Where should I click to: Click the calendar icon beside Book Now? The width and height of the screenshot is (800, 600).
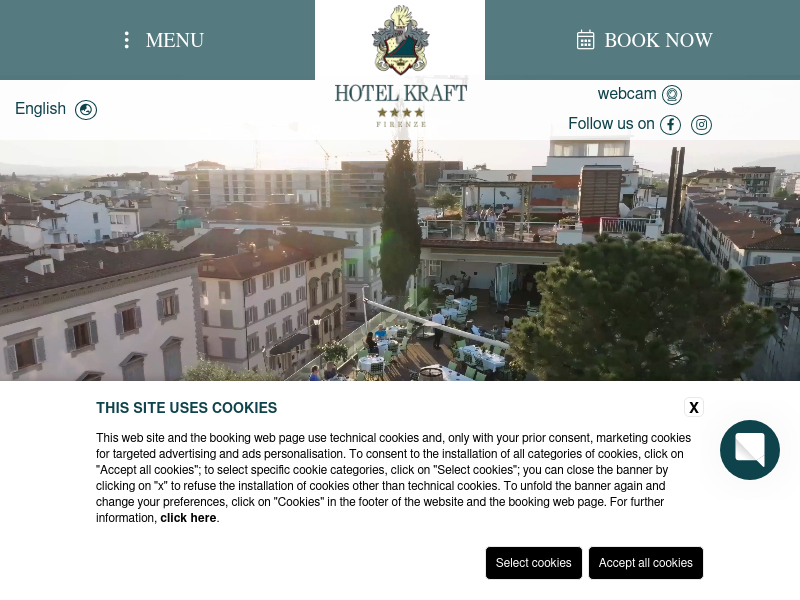(x=585, y=40)
